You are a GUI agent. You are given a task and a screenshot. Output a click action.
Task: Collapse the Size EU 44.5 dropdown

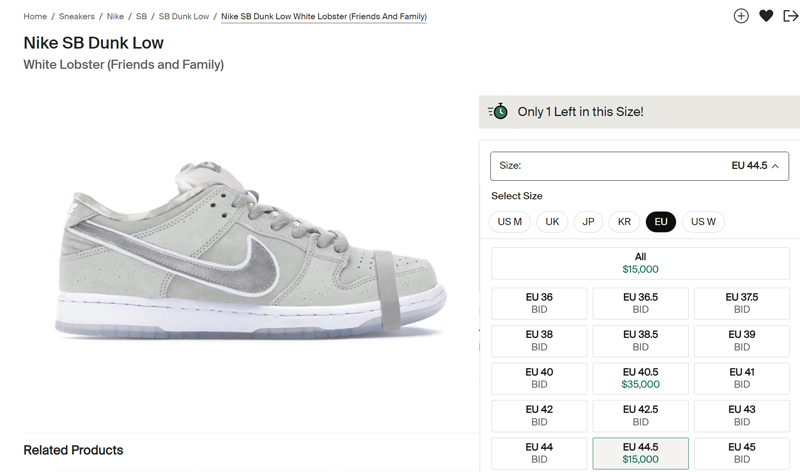(640, 166)
